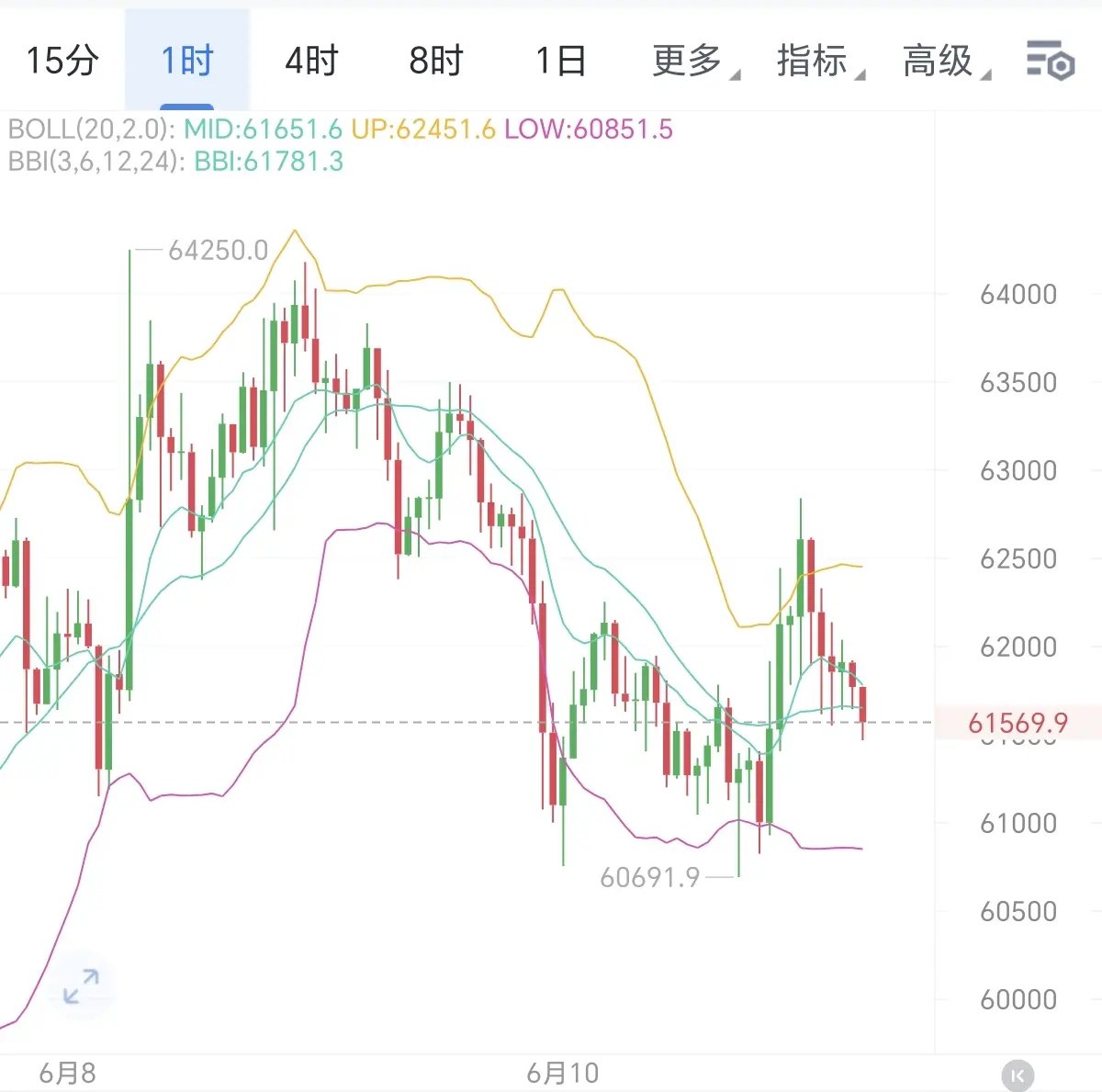Switch to 8时 timeframe
This screenshot has width=1102, height=1092.
point(436,61)
